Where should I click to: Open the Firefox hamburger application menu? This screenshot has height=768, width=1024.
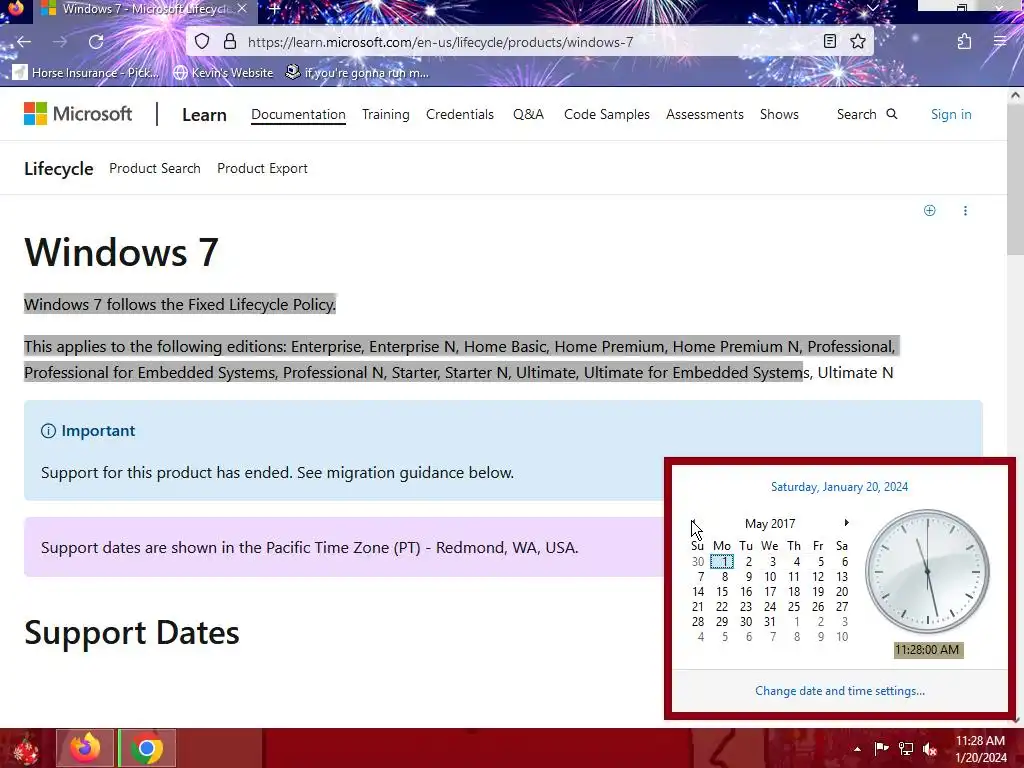1000,42
